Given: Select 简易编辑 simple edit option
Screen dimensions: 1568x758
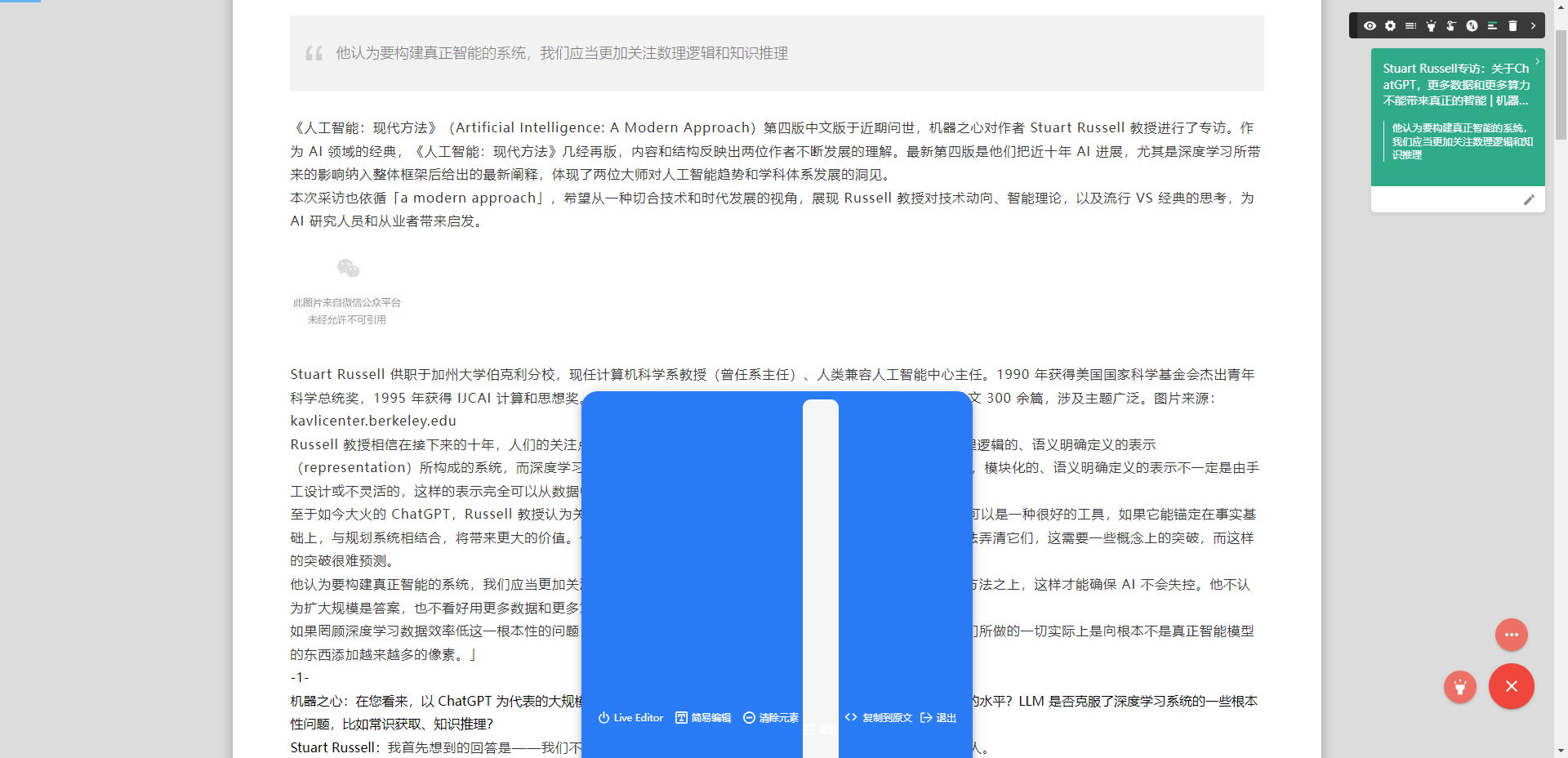Looking at the screenshot, I should pos(703,718).
